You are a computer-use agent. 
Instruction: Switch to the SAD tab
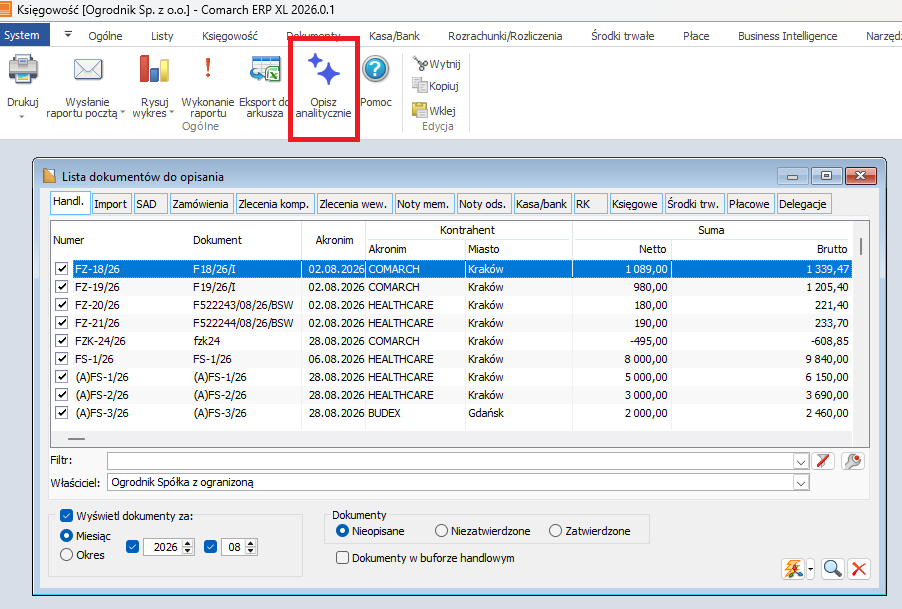150,204
